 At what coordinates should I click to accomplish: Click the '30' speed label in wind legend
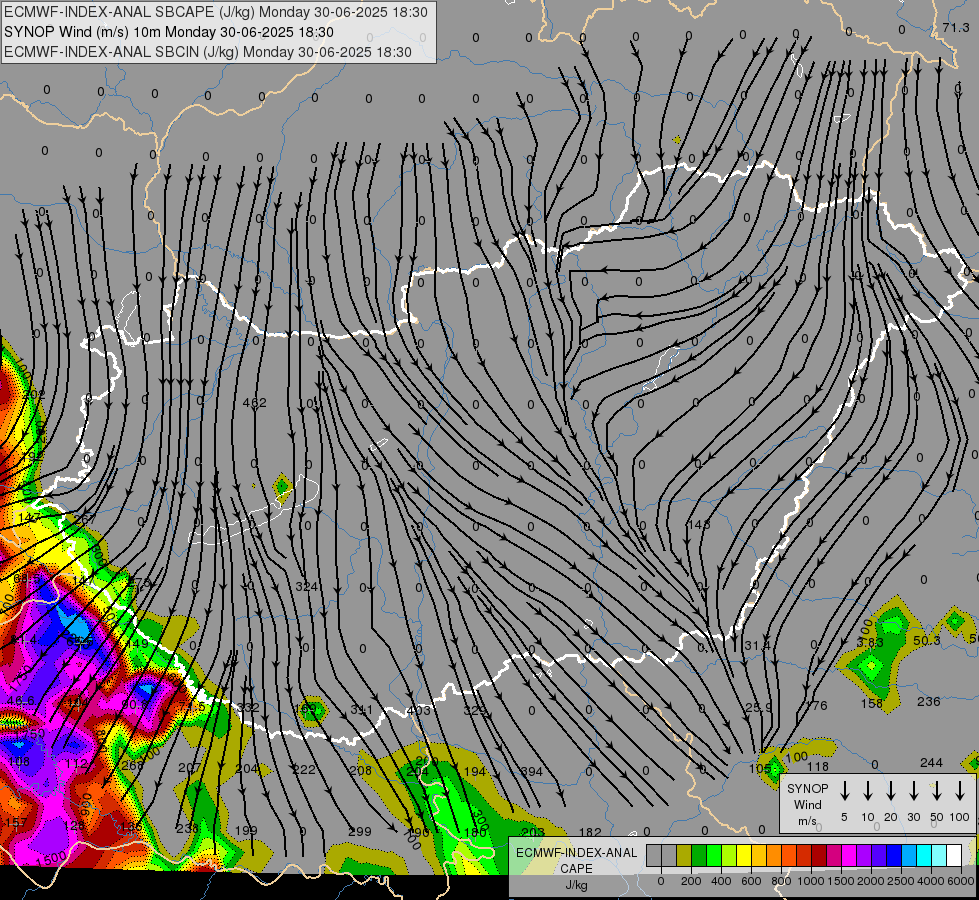pos(913,817)
